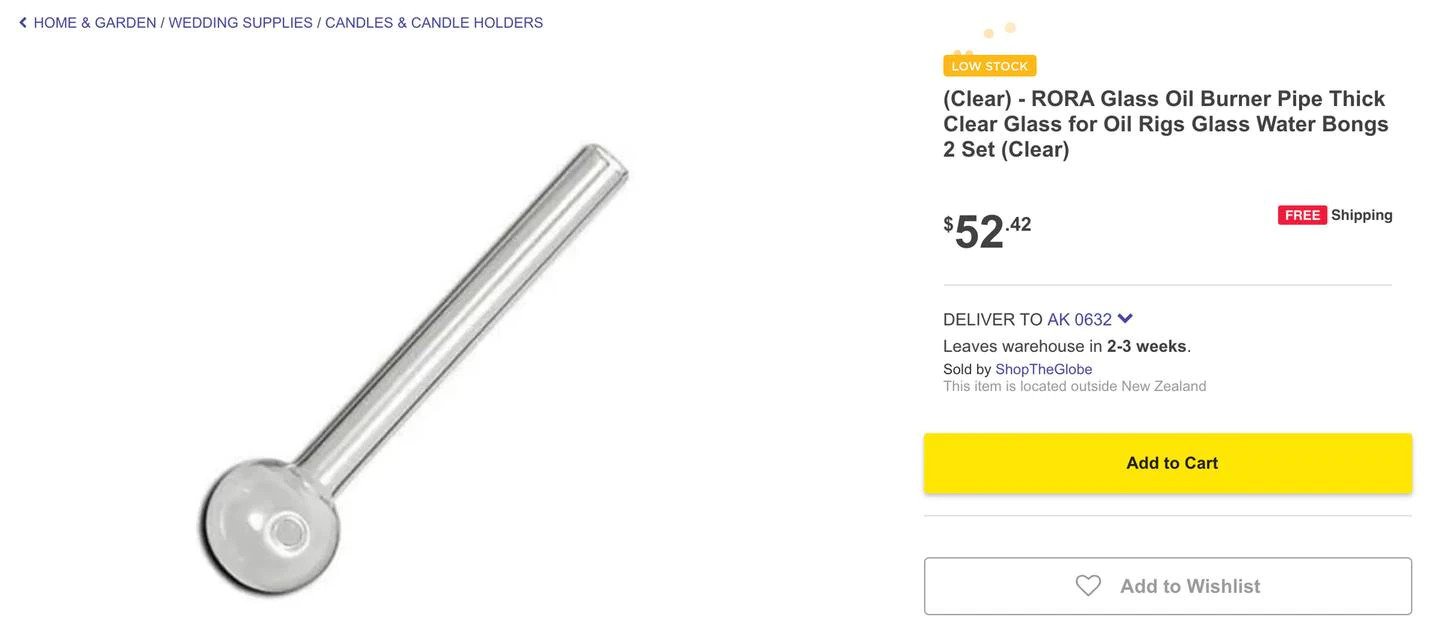Click the red FREE shipping badge

point(1302,215)
